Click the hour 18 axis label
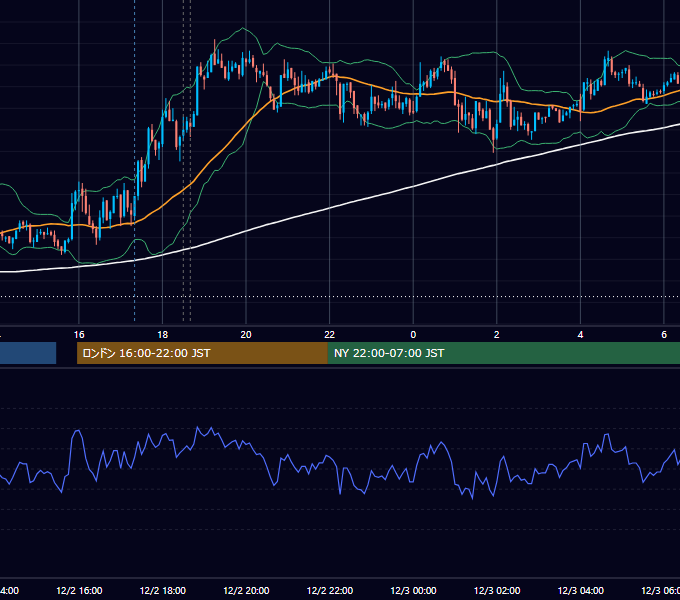Screen dimensions: 680x600 (163, 335)
